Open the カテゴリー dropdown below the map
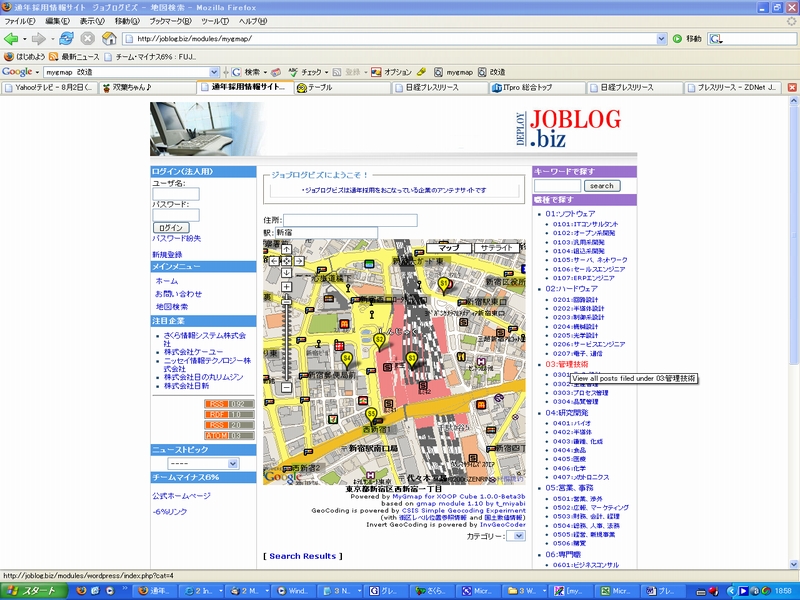 pyautogui.click(x=515, y=537)
